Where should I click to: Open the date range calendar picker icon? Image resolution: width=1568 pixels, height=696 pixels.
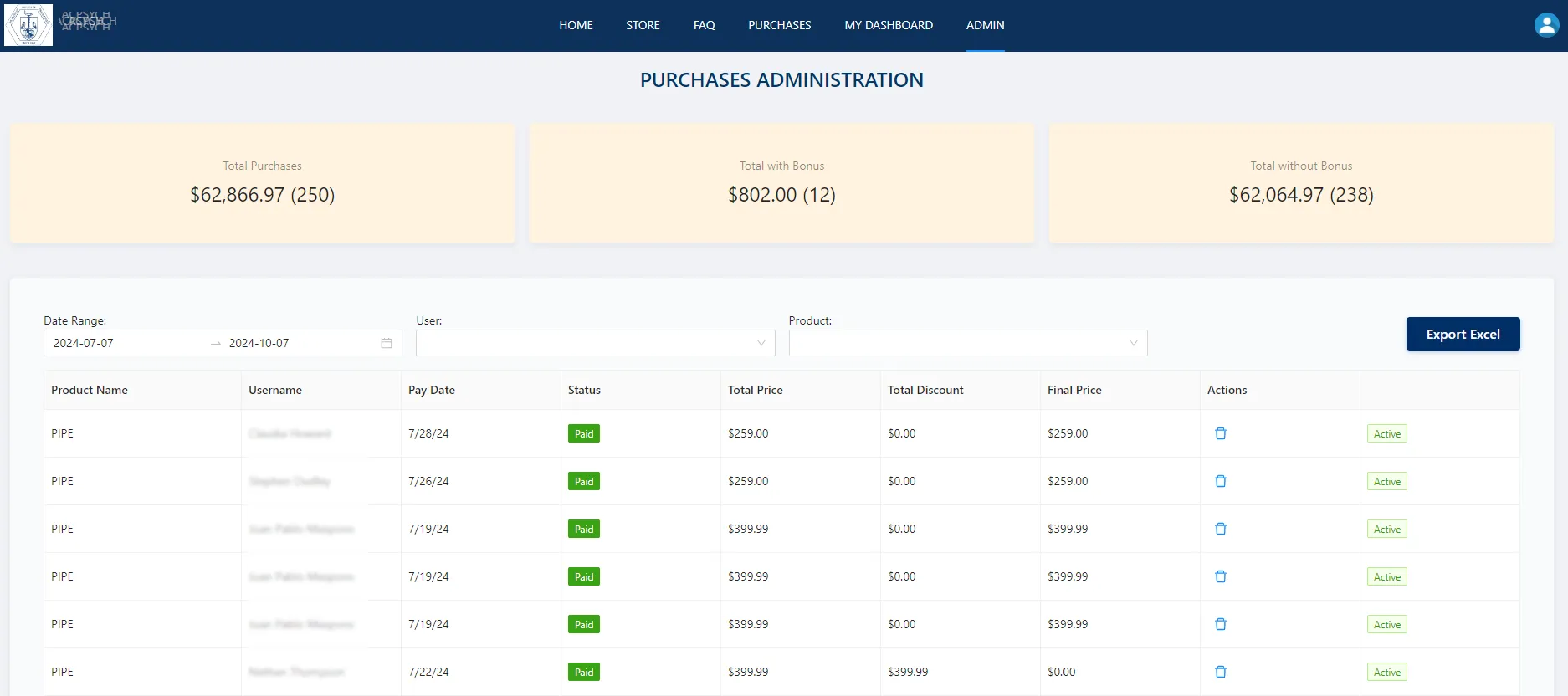pyautogui.click(x=387, y=343)
